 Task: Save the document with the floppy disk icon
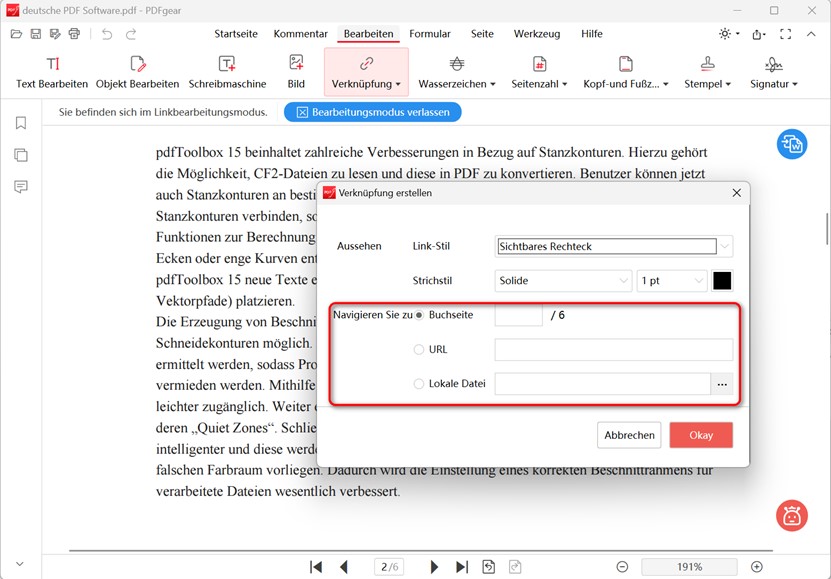[36, 34]
